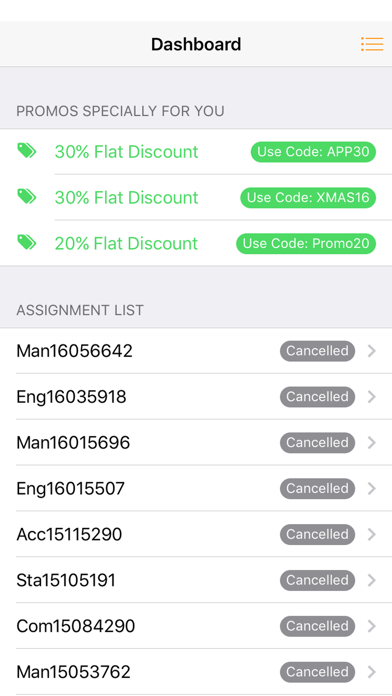392x696 pixels.
Task: Open the chevron beside Eng16035918
Action: [x=372, y=396]
